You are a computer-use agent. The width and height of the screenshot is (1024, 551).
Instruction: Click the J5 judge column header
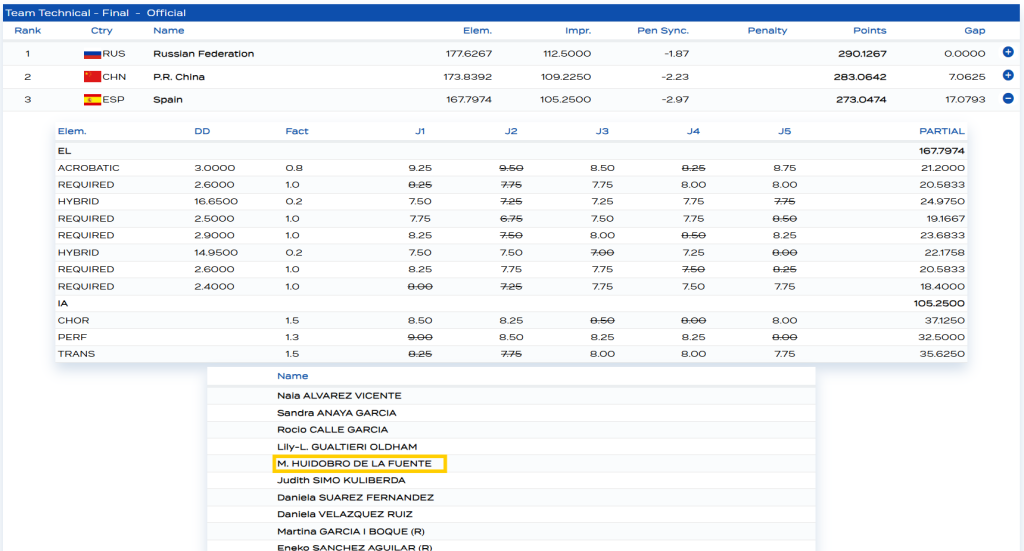pyautogui.click(x=784, y=131)
